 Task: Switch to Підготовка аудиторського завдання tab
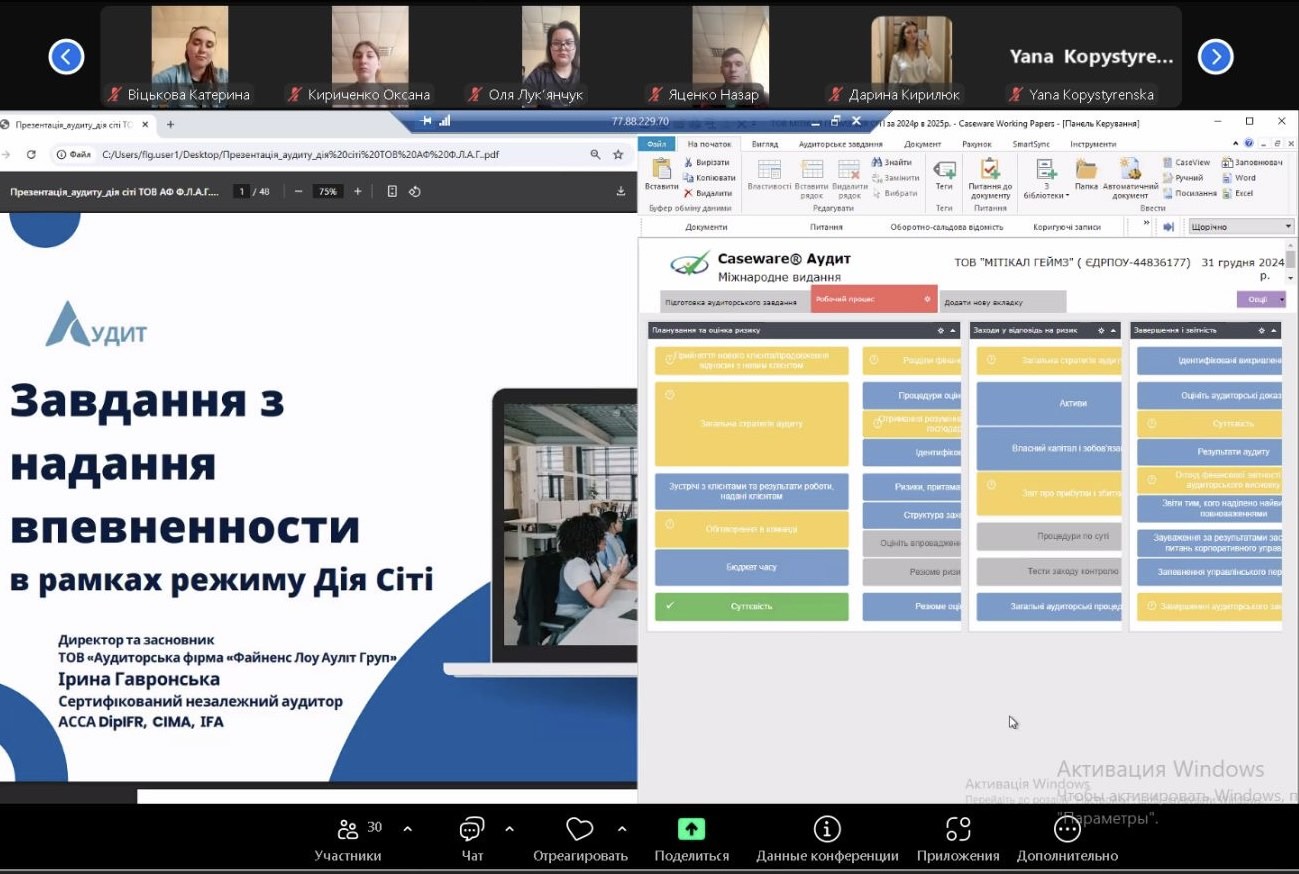pos(731,302)
